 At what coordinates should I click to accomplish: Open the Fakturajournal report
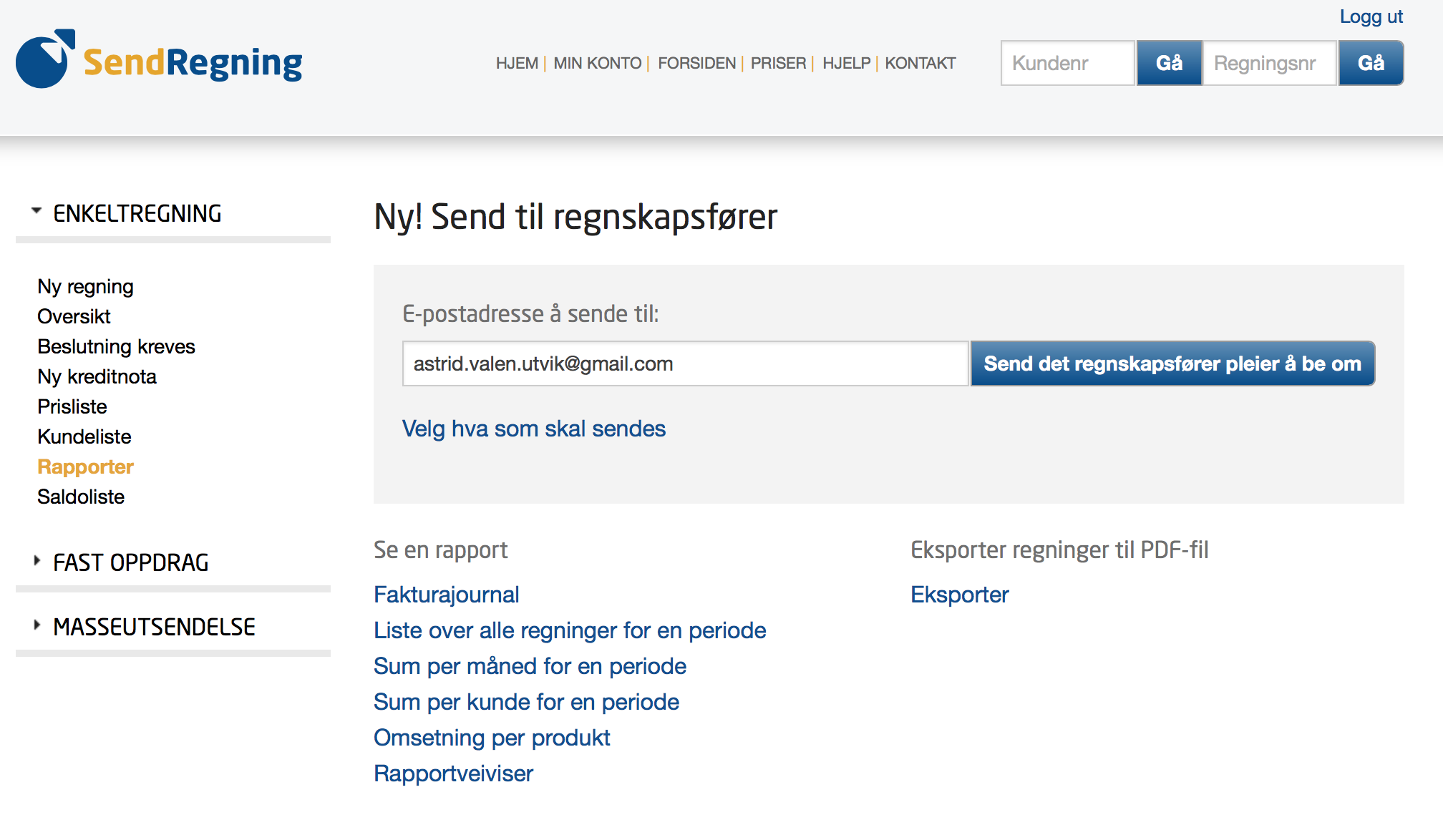(x=446, y=595)
